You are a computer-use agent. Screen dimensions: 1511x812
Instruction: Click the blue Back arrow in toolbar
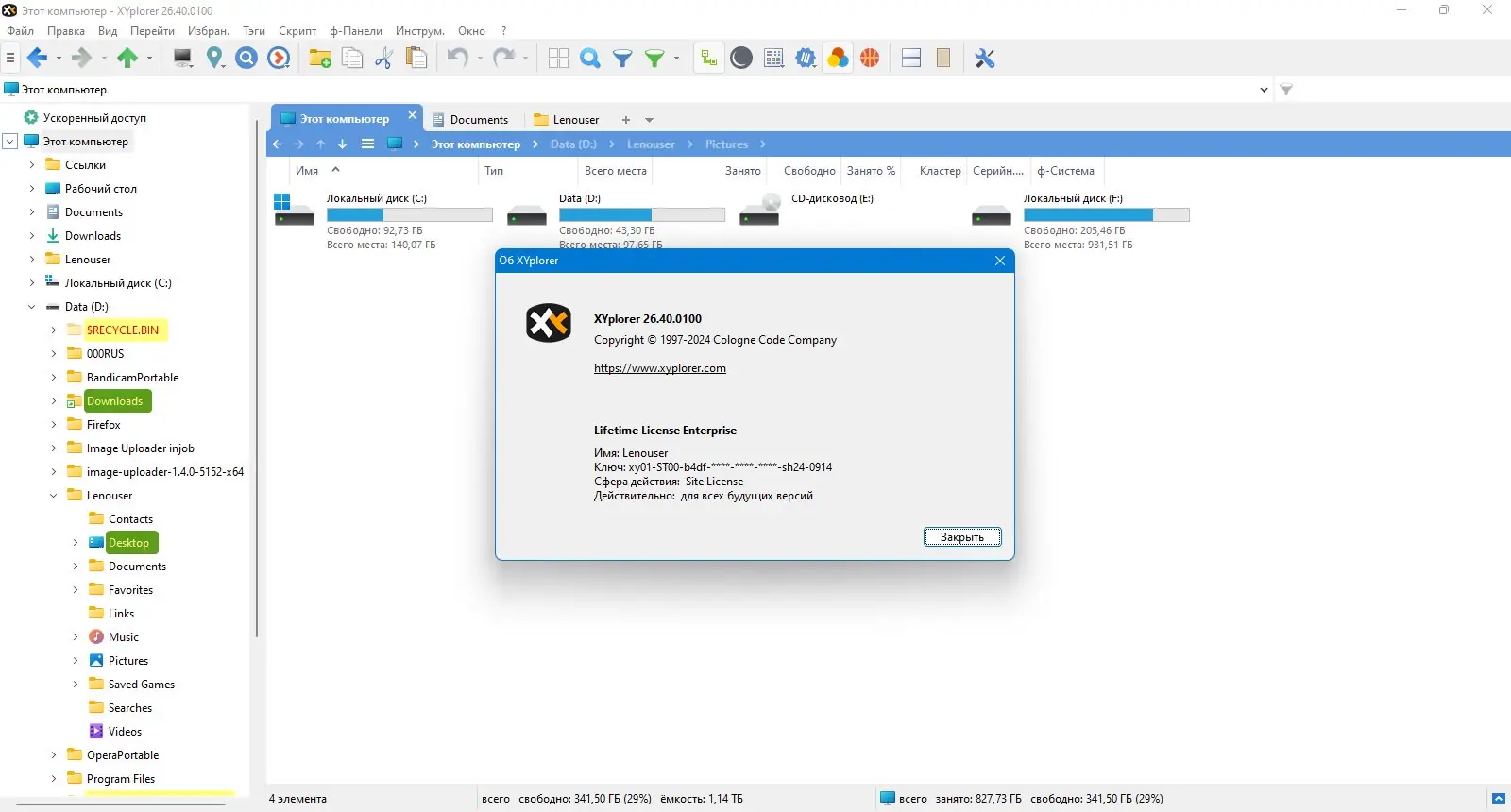[x=37, y=59]
